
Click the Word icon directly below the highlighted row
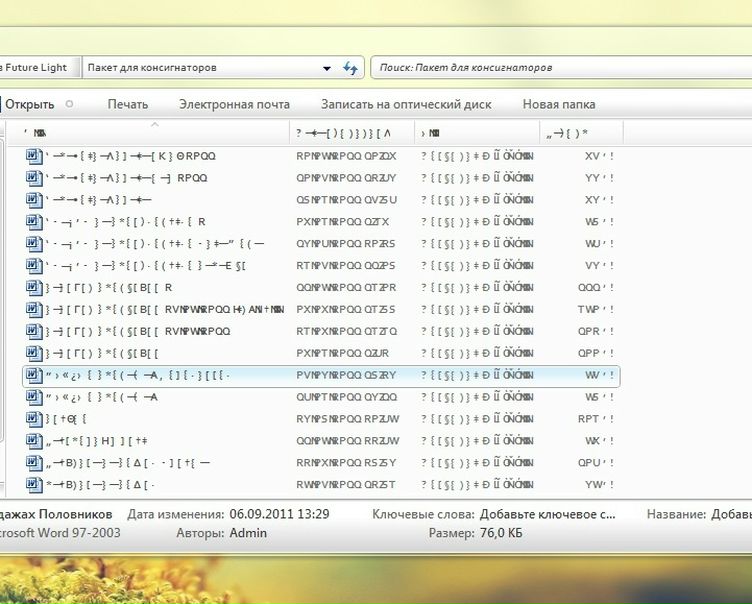point(31,397)
